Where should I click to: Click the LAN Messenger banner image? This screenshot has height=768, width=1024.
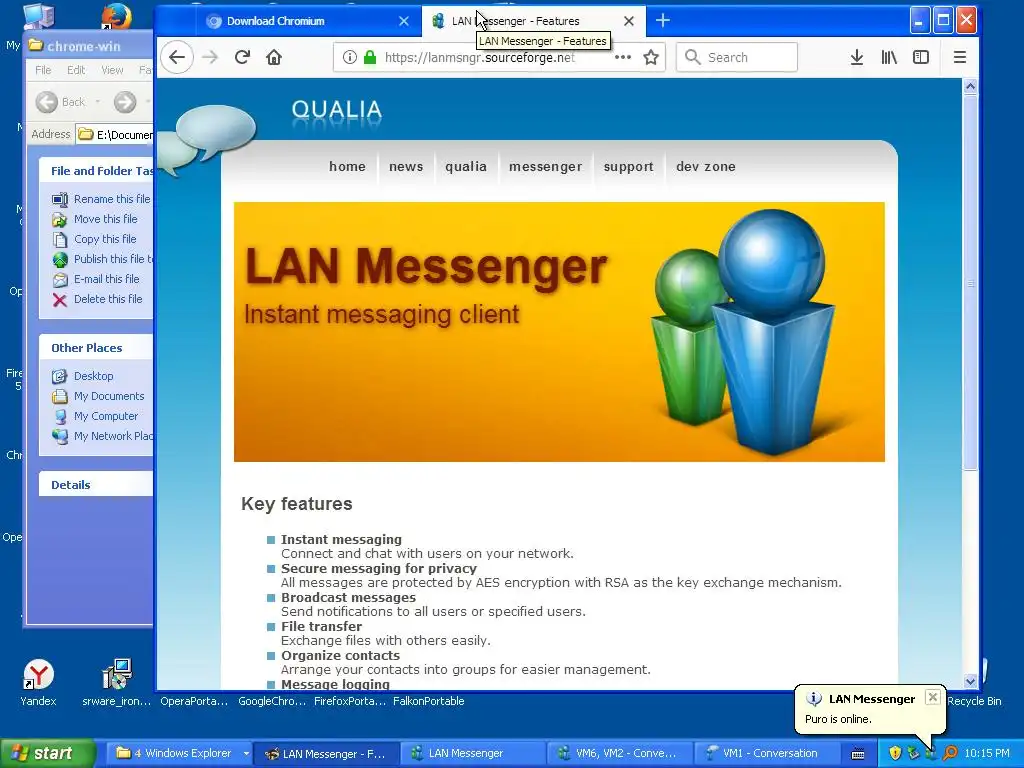[x=559, y=332]
